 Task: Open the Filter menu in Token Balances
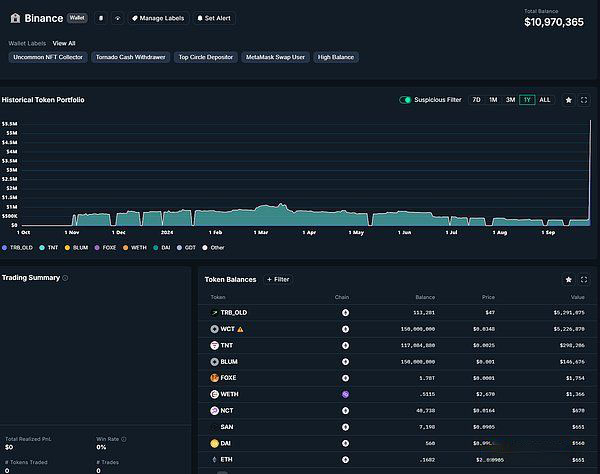point(278,280)
